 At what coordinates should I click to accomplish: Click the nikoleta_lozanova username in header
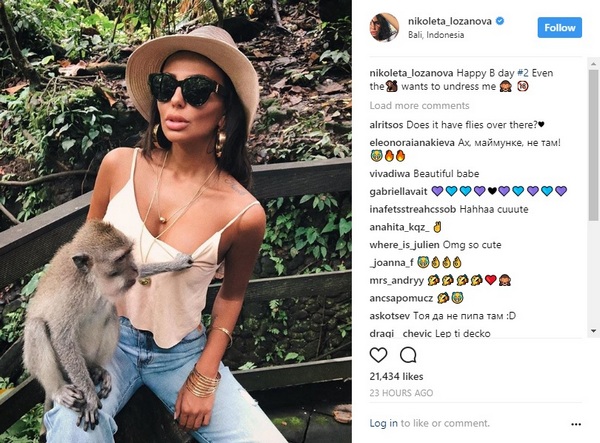tap(450, 21)
